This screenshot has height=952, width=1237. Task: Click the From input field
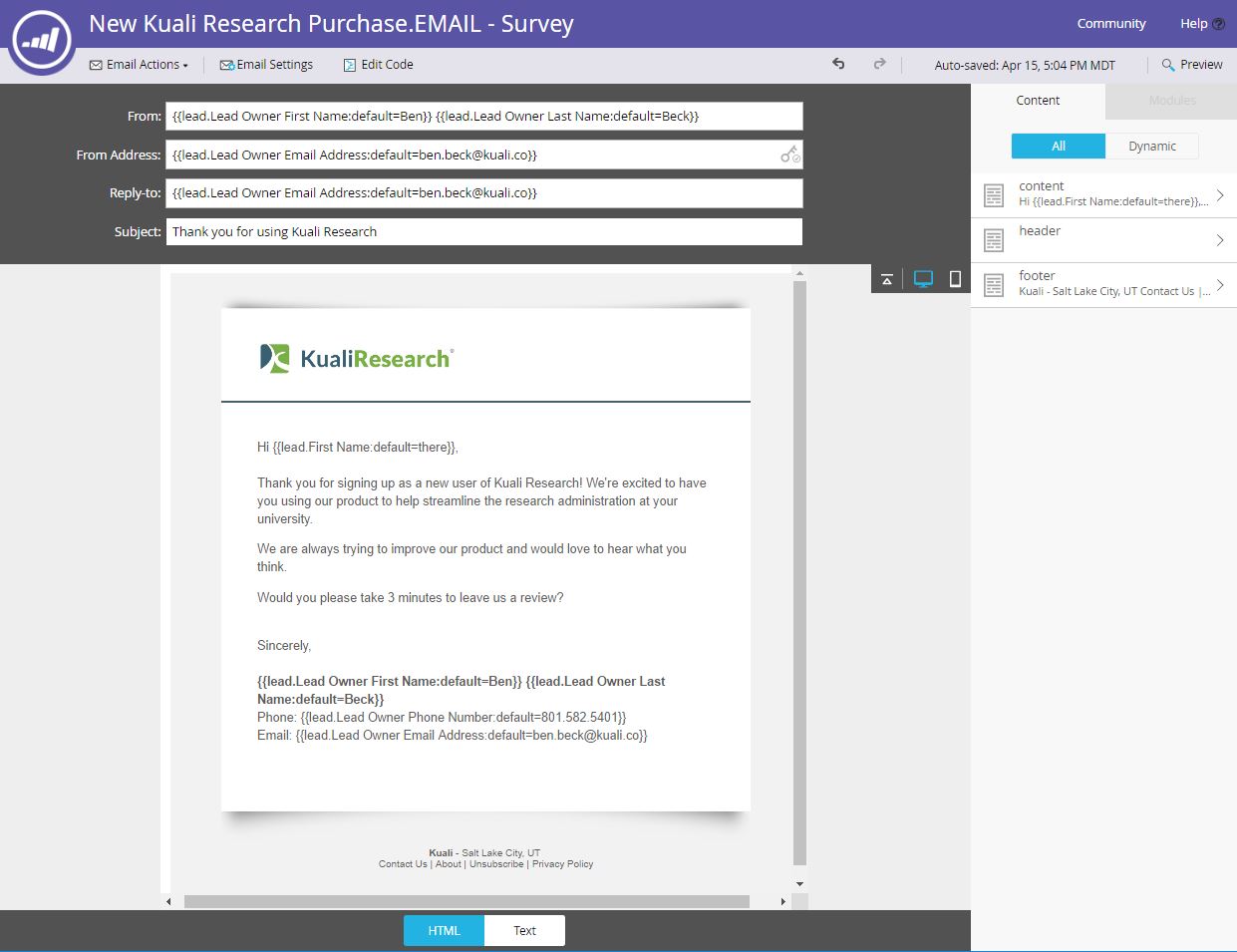[x=484, y=117]
